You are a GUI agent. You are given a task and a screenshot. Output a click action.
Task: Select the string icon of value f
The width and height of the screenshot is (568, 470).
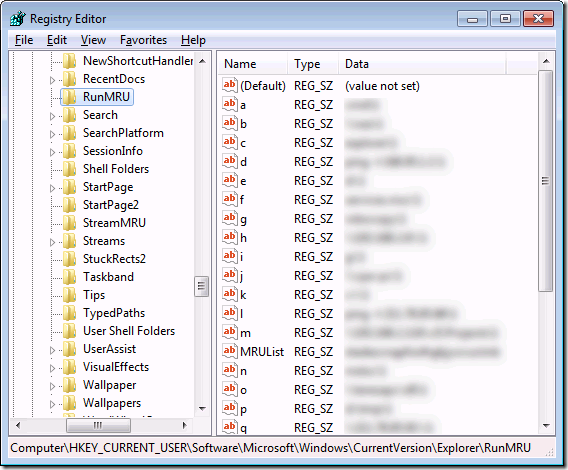click(230, 199)
